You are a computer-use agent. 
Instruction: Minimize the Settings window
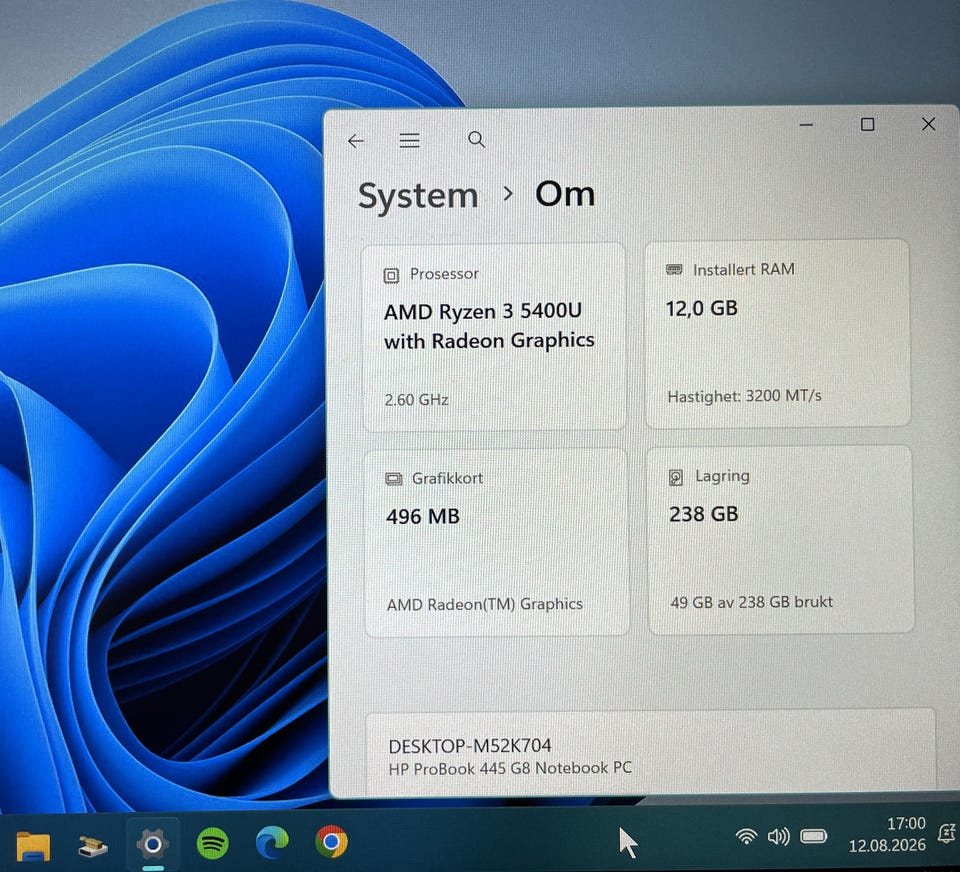coord(806,125)
